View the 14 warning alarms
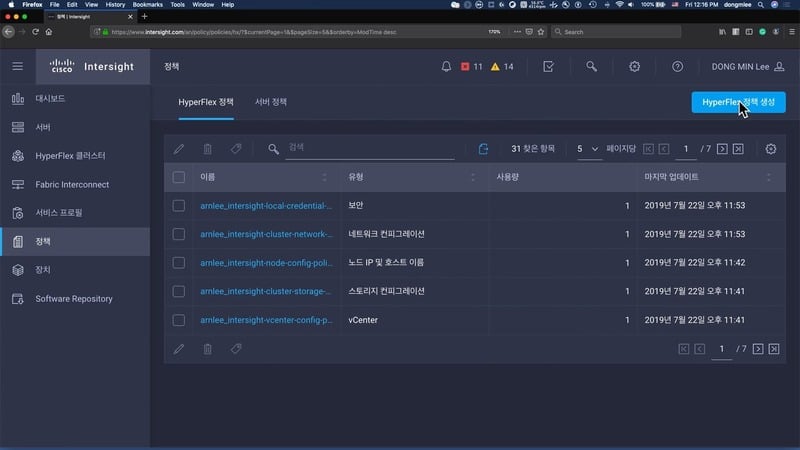The width and height of the screenshot is (800, 450). click(502, 67)
